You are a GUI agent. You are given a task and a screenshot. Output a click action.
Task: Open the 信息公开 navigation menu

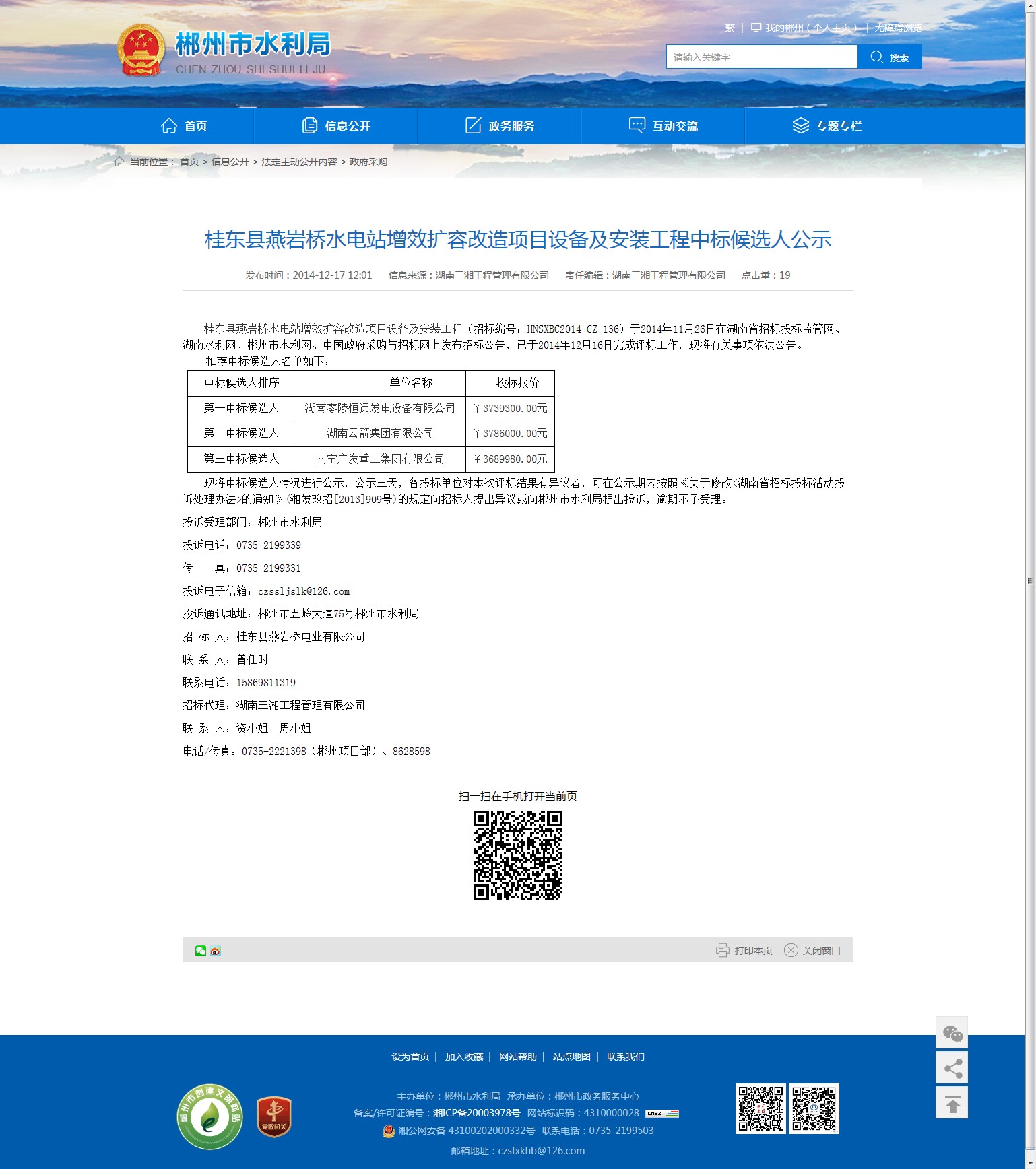click(336, 126)
